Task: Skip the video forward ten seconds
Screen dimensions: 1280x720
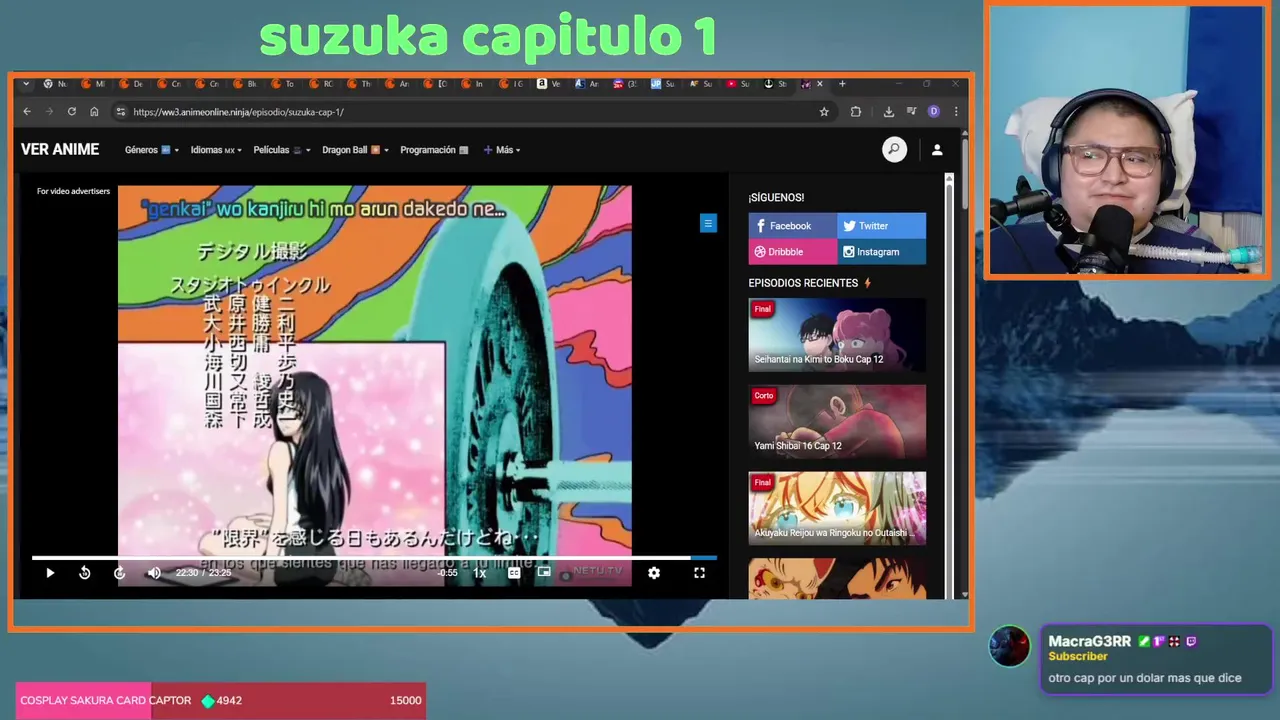Action: [x=119, y=573]
